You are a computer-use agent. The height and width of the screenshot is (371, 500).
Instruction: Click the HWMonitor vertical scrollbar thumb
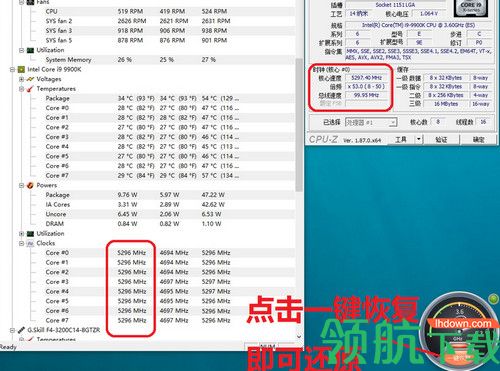299,125
